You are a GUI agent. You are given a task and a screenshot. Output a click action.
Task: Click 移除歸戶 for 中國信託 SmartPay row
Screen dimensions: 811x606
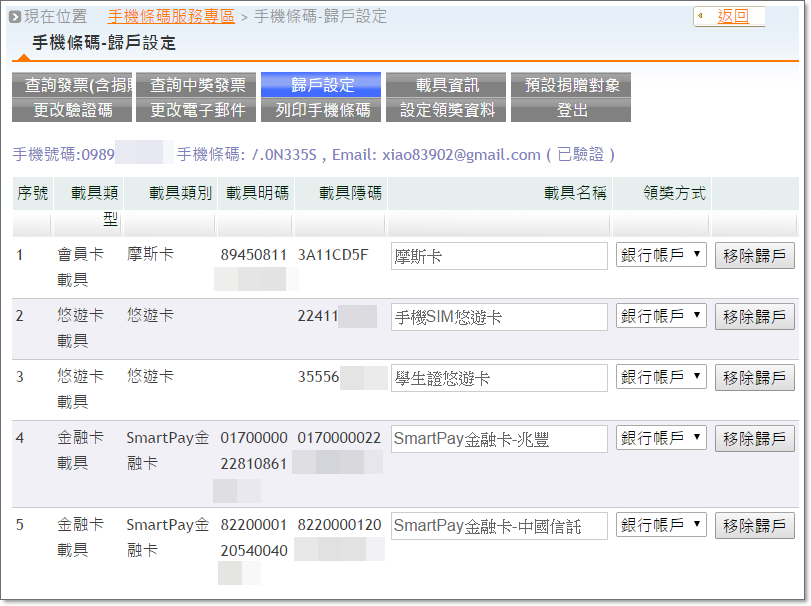tap(755, 525)
